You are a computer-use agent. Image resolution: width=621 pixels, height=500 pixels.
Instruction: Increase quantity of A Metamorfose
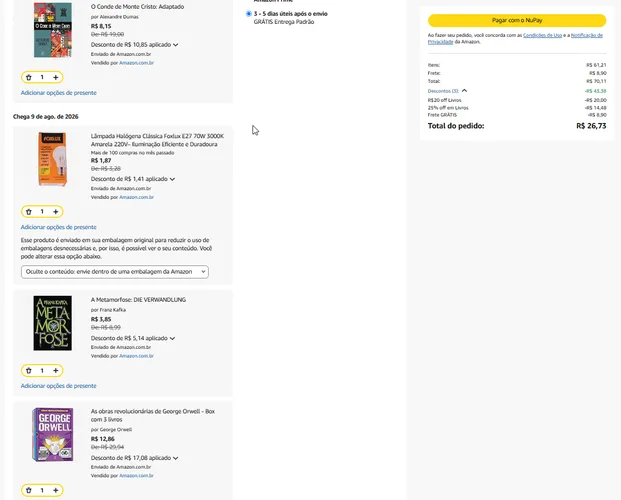coord(55,370)
